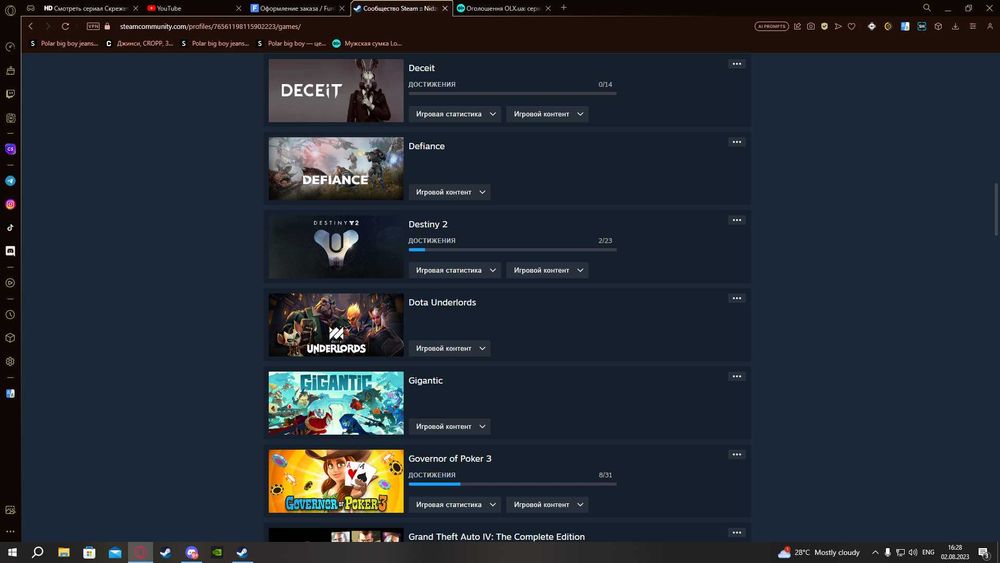Open the weather widget '28°C Mostly cloudy'

pyautogui.click(x=819, y=552)
